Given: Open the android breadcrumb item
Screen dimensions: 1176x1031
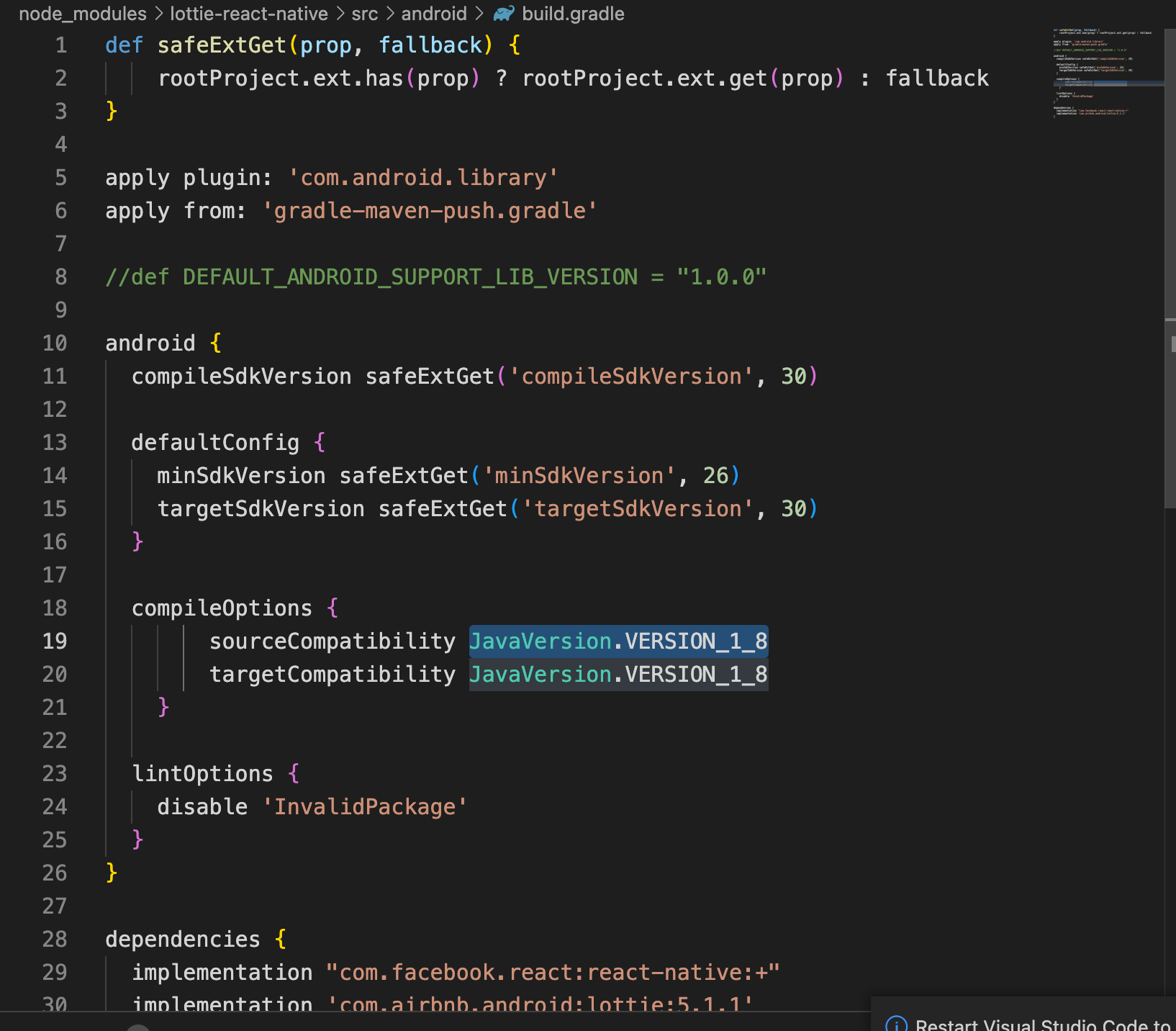Looking at the screenshot, I should [433, 13].
